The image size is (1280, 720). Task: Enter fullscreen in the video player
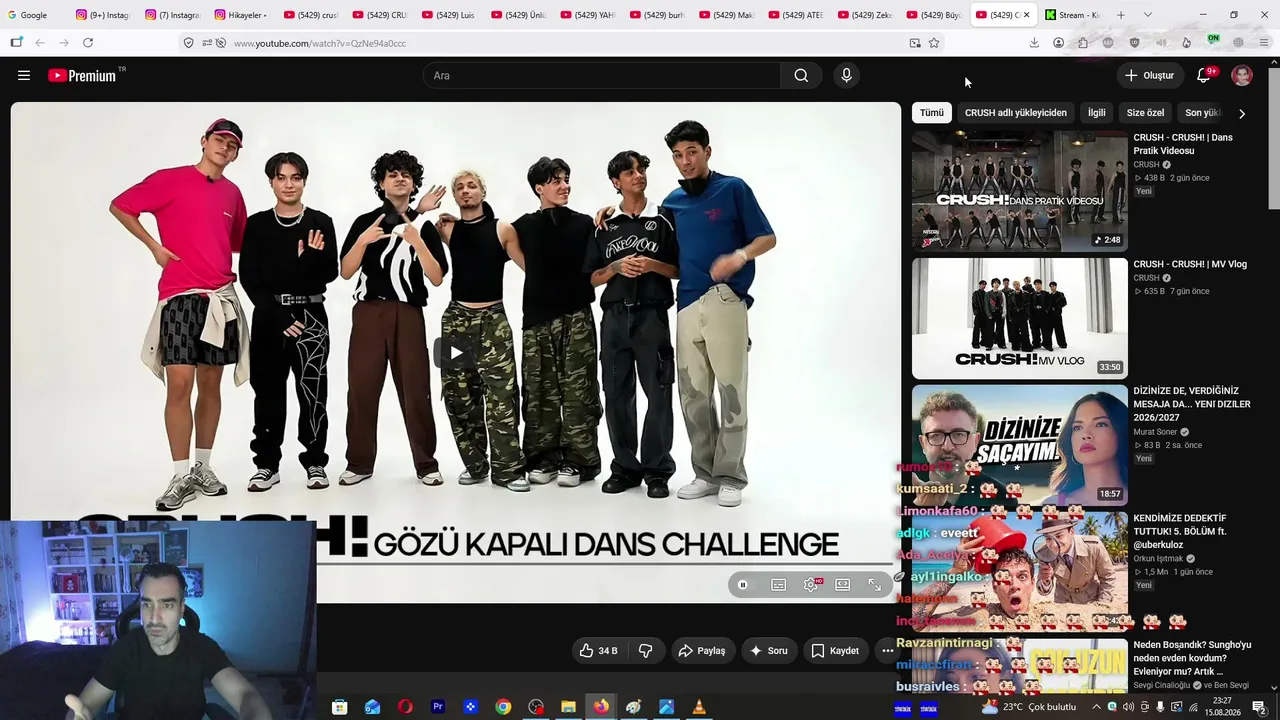pos(875,585)
